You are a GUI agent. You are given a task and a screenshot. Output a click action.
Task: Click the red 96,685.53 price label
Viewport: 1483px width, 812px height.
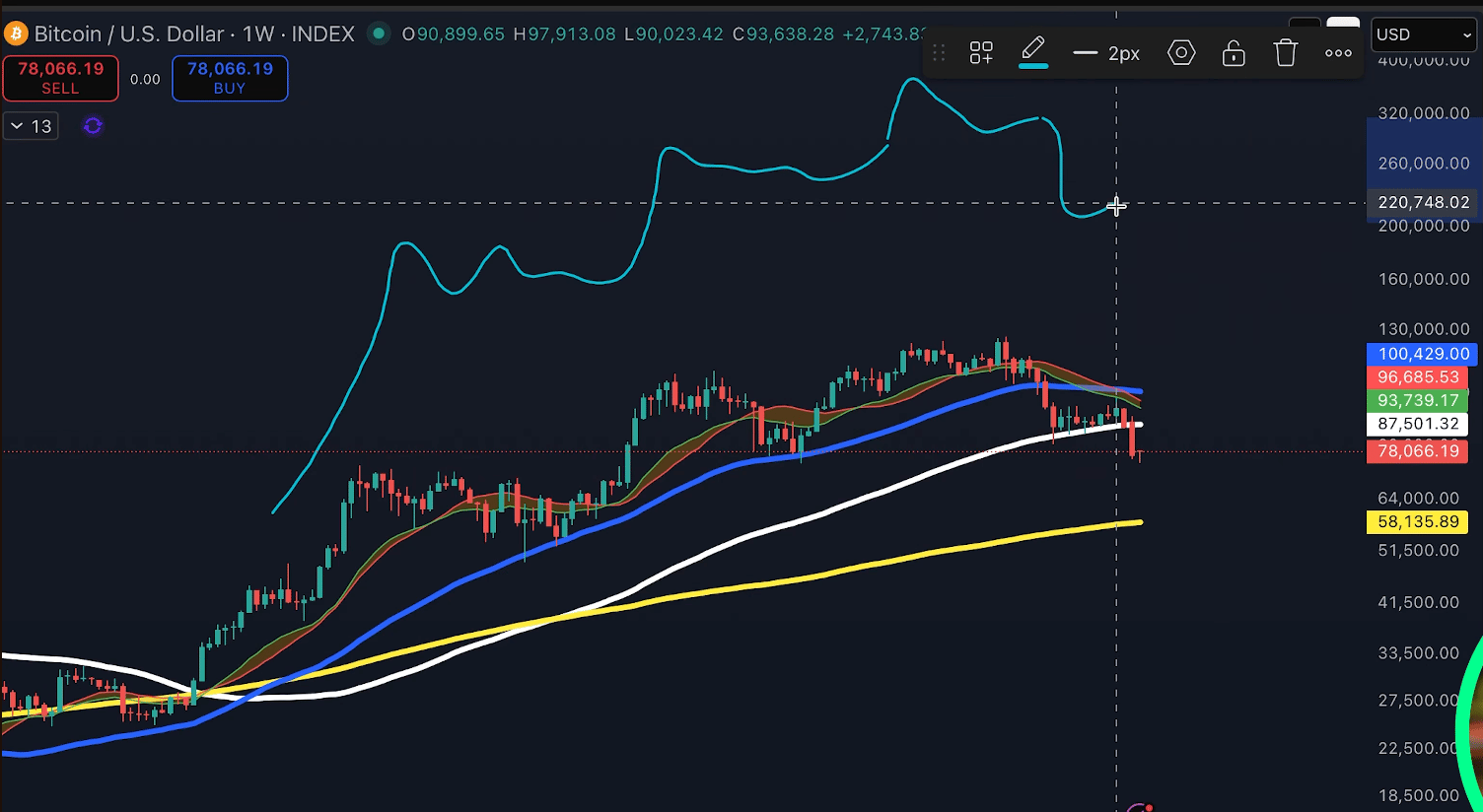[x=1419, y=377]
